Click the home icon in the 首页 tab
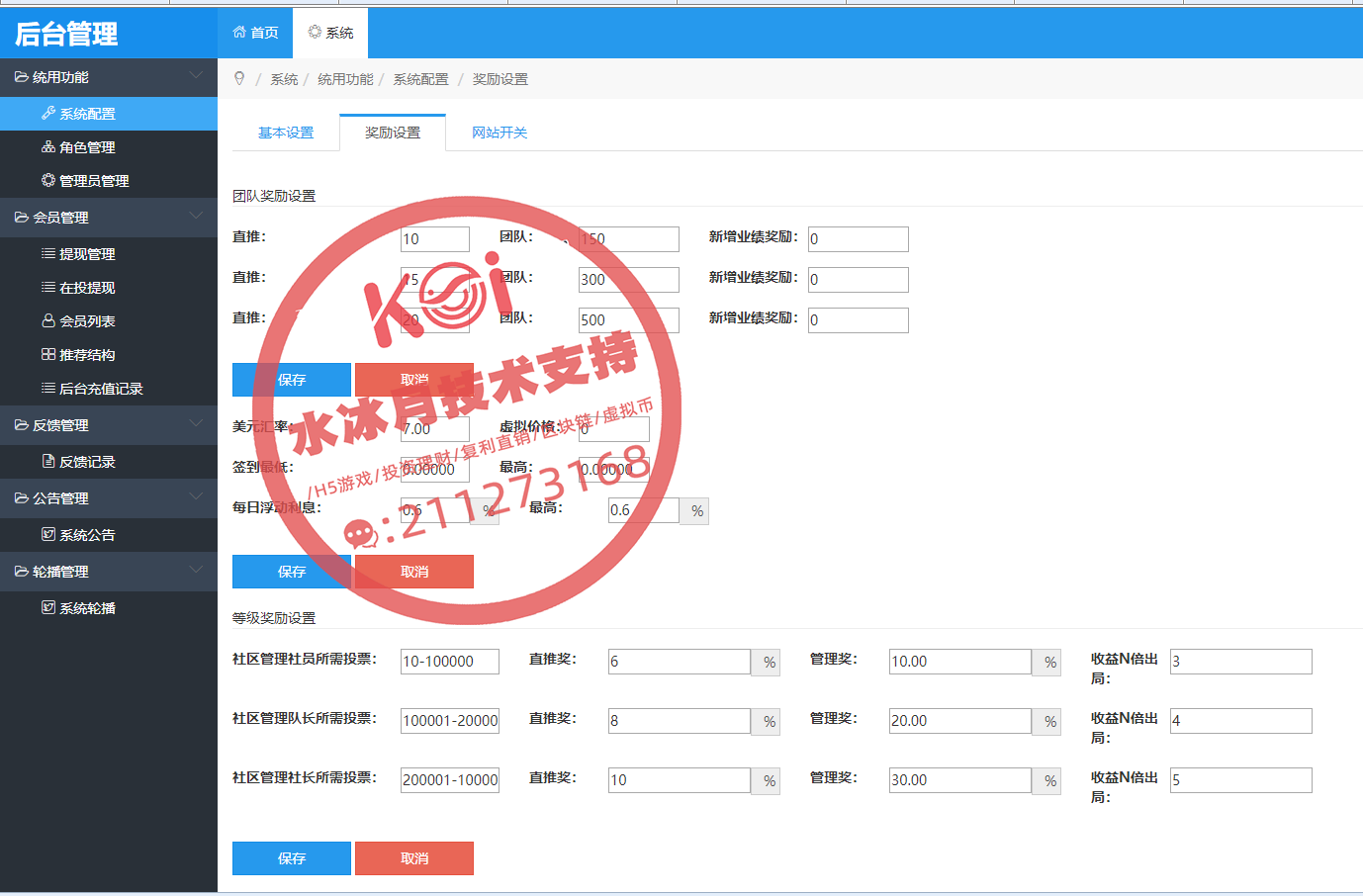 pyautogui.click(x=239, y=33)
